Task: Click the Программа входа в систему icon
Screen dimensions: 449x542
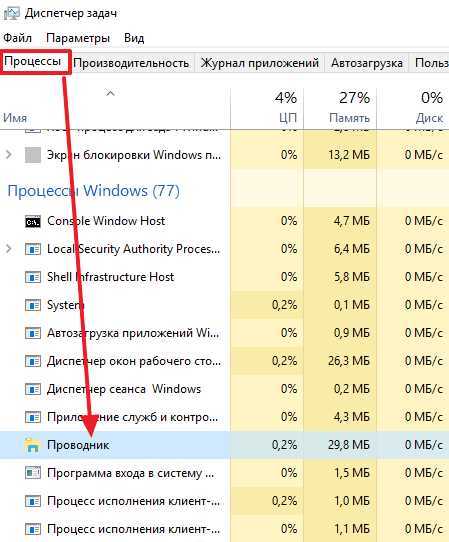Action: point(33,473)
